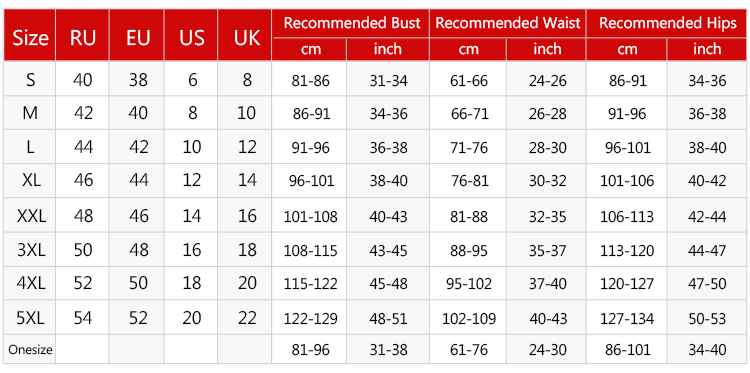Click the 3XL hips cm value 113-120
This screenshot has width=750, height=373.
point(627,251)
